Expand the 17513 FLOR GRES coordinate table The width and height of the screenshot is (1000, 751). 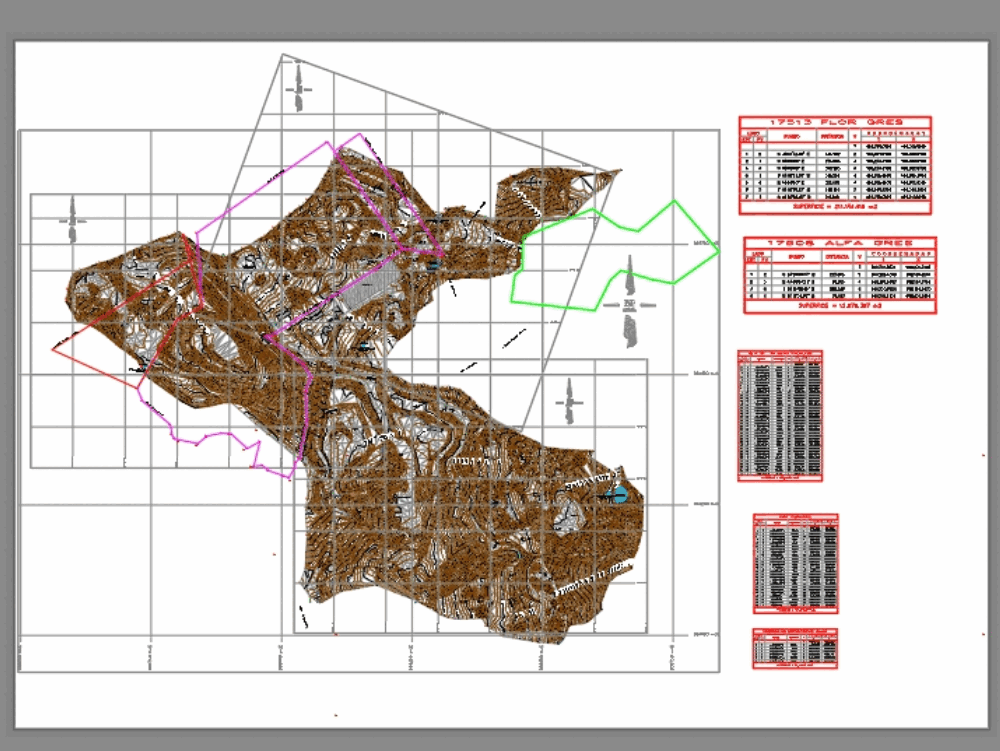click(x=838, y=165)
